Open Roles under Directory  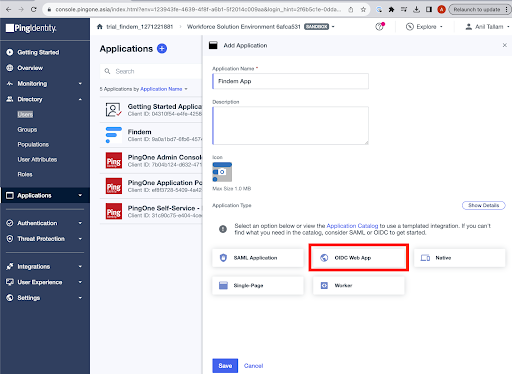(25, 174)
